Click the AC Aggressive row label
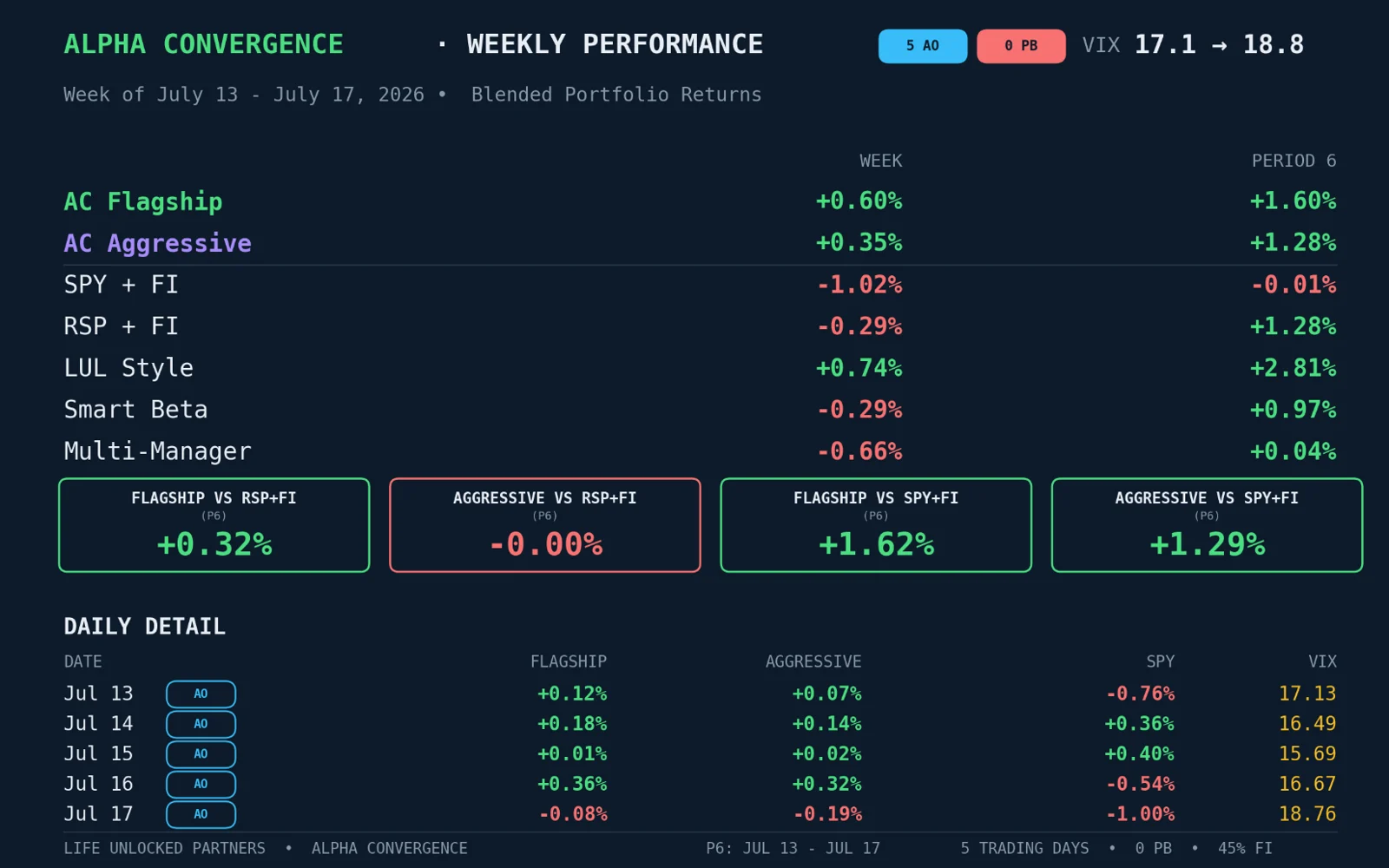This screenshot has width=1389, height=868. 158,243
